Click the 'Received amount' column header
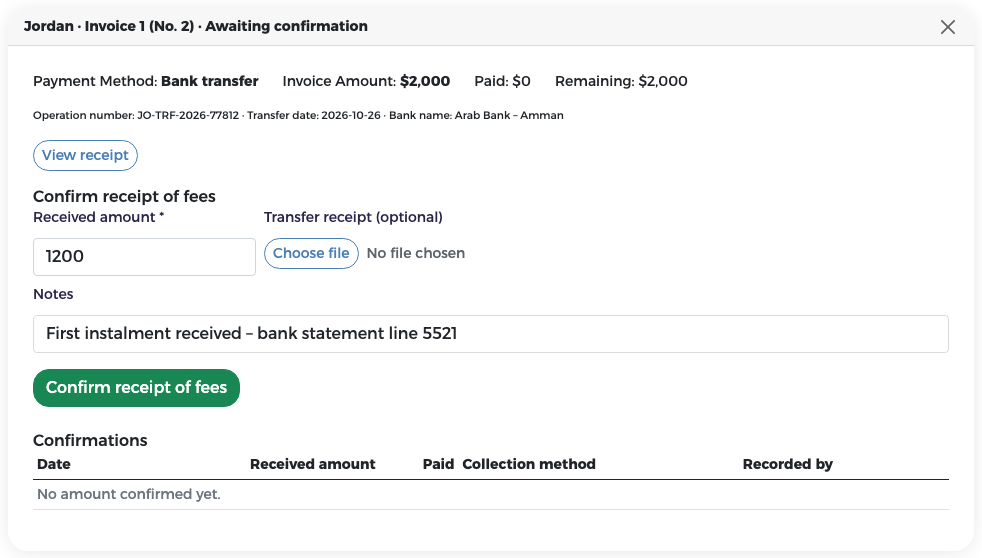 [313, 464]
